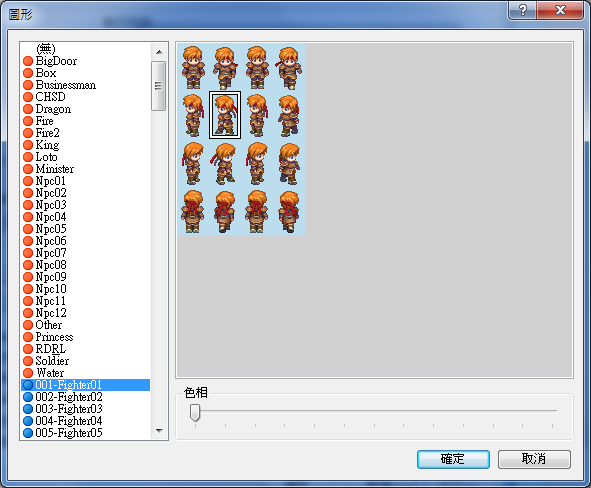
Task: Select last back-facing fighter sprite frame
Action: click(x=289, y=211)
